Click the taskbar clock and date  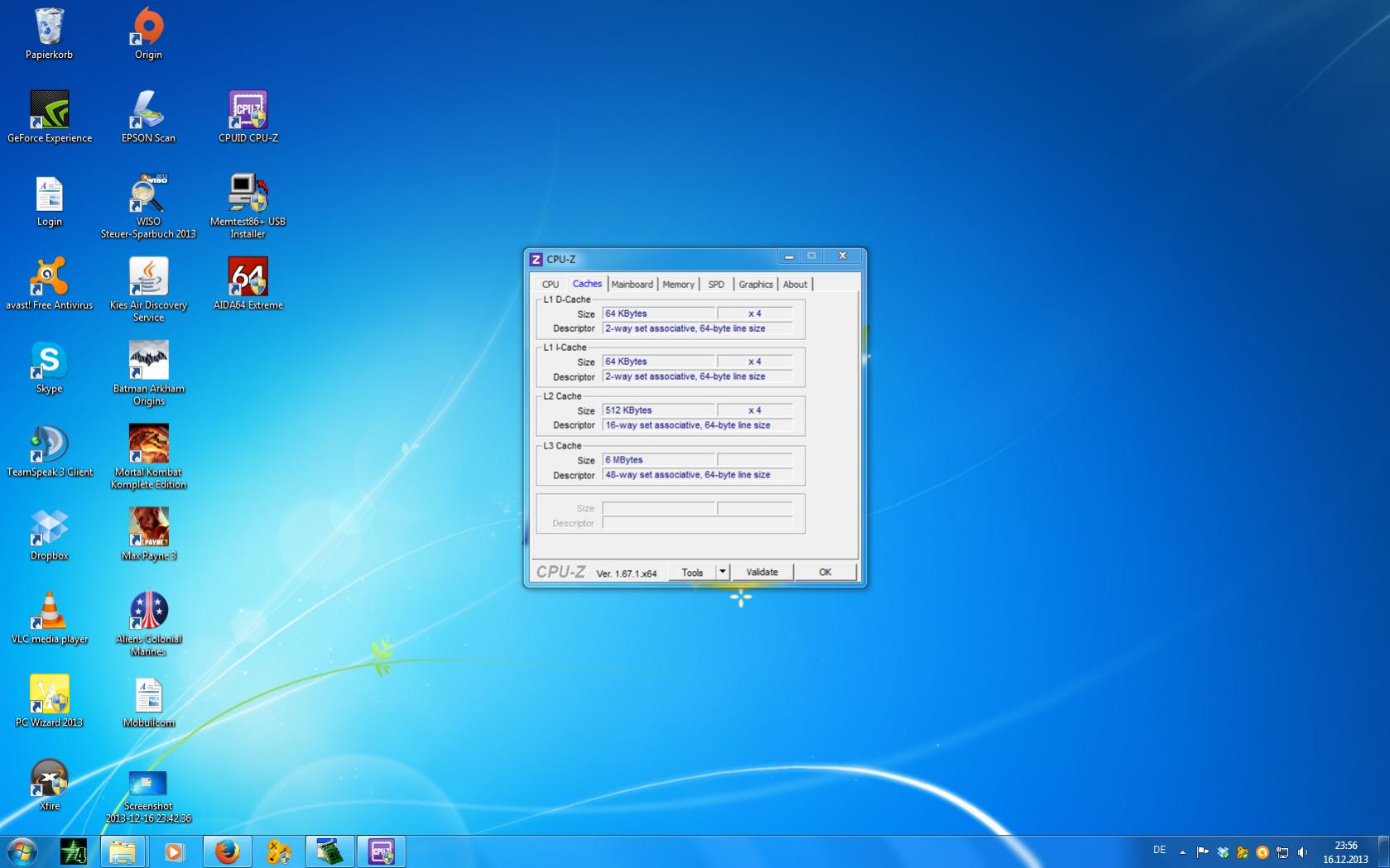coord(1345,852)
